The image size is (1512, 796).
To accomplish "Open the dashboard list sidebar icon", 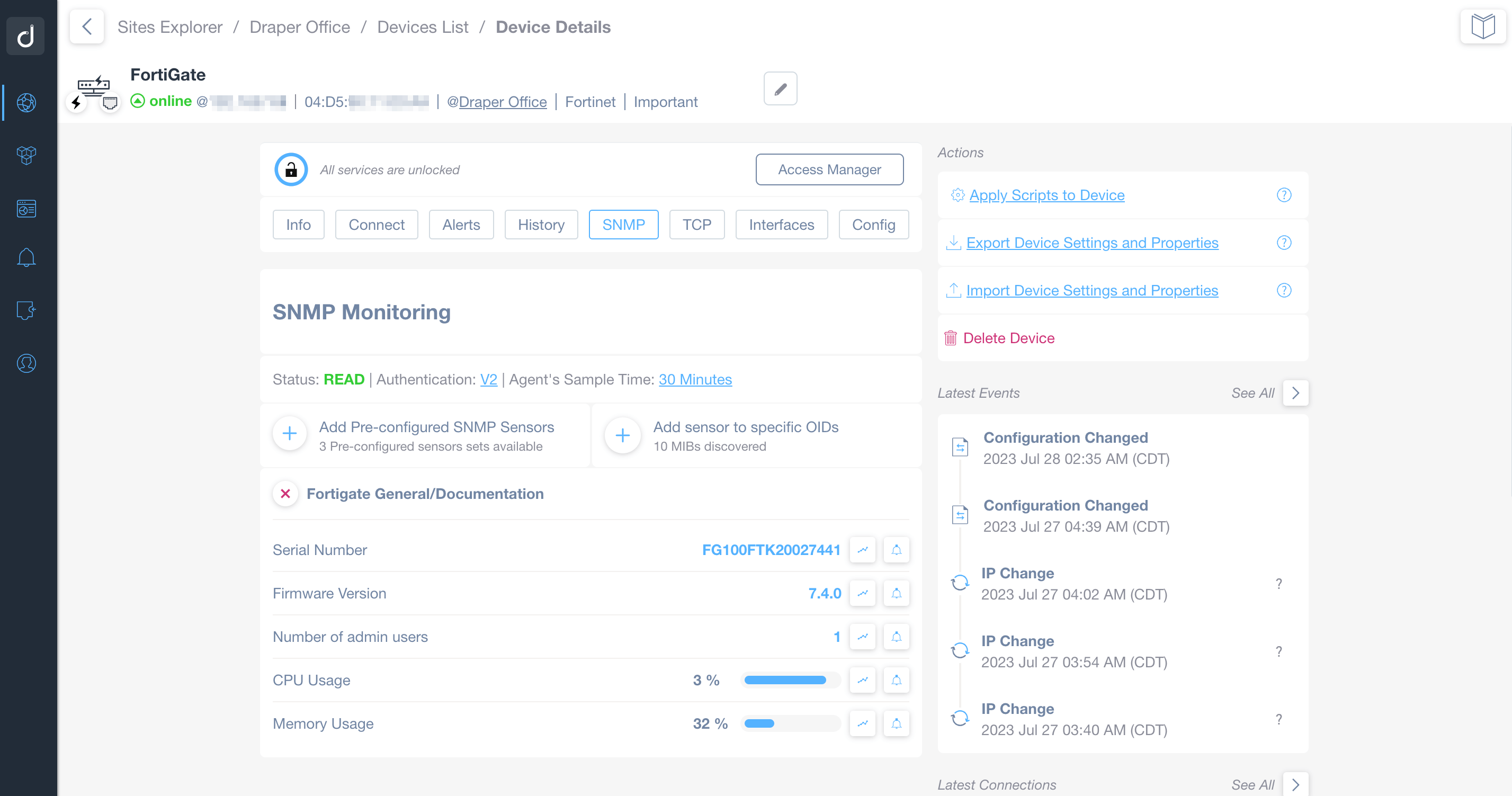I will click(x=26, y=208).
